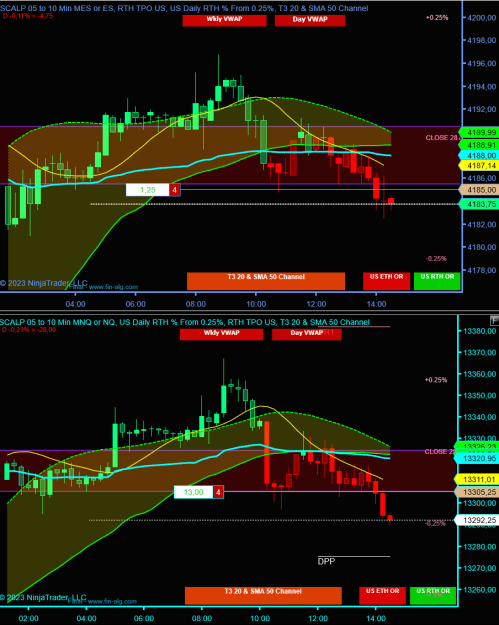Click the +0.25% label on MES chart
The width and height of the screenshot is (499, 625).
click(x=437, y=18)
